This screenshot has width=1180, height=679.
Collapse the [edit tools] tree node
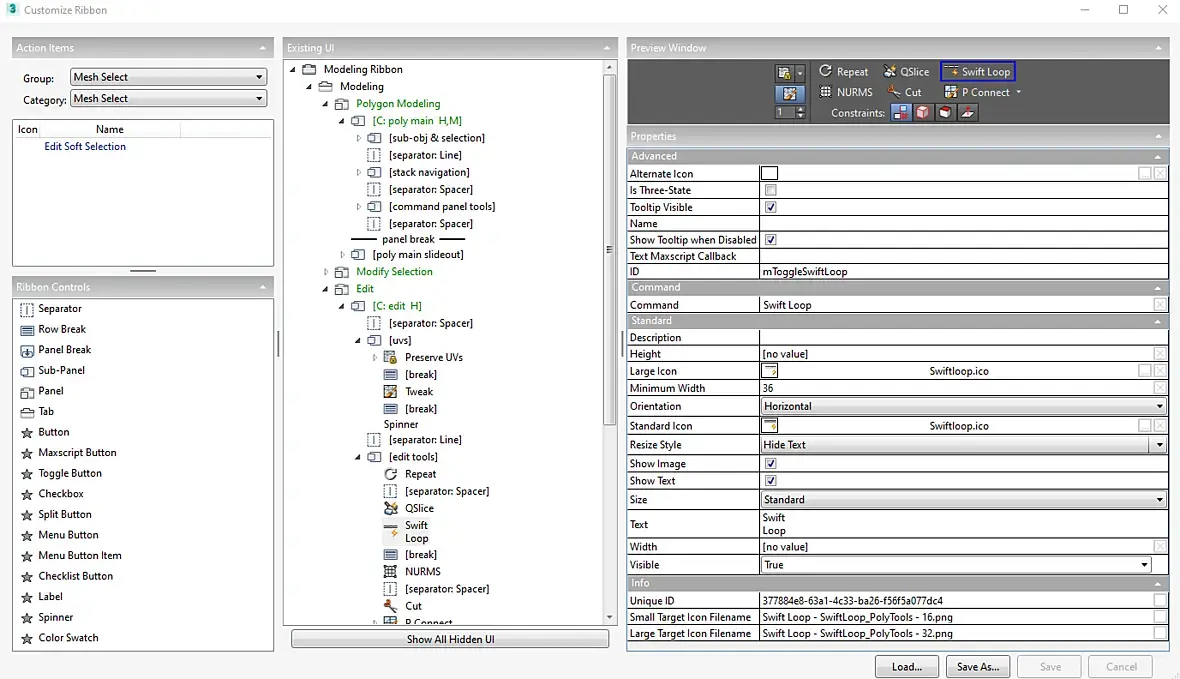point(358,457)
